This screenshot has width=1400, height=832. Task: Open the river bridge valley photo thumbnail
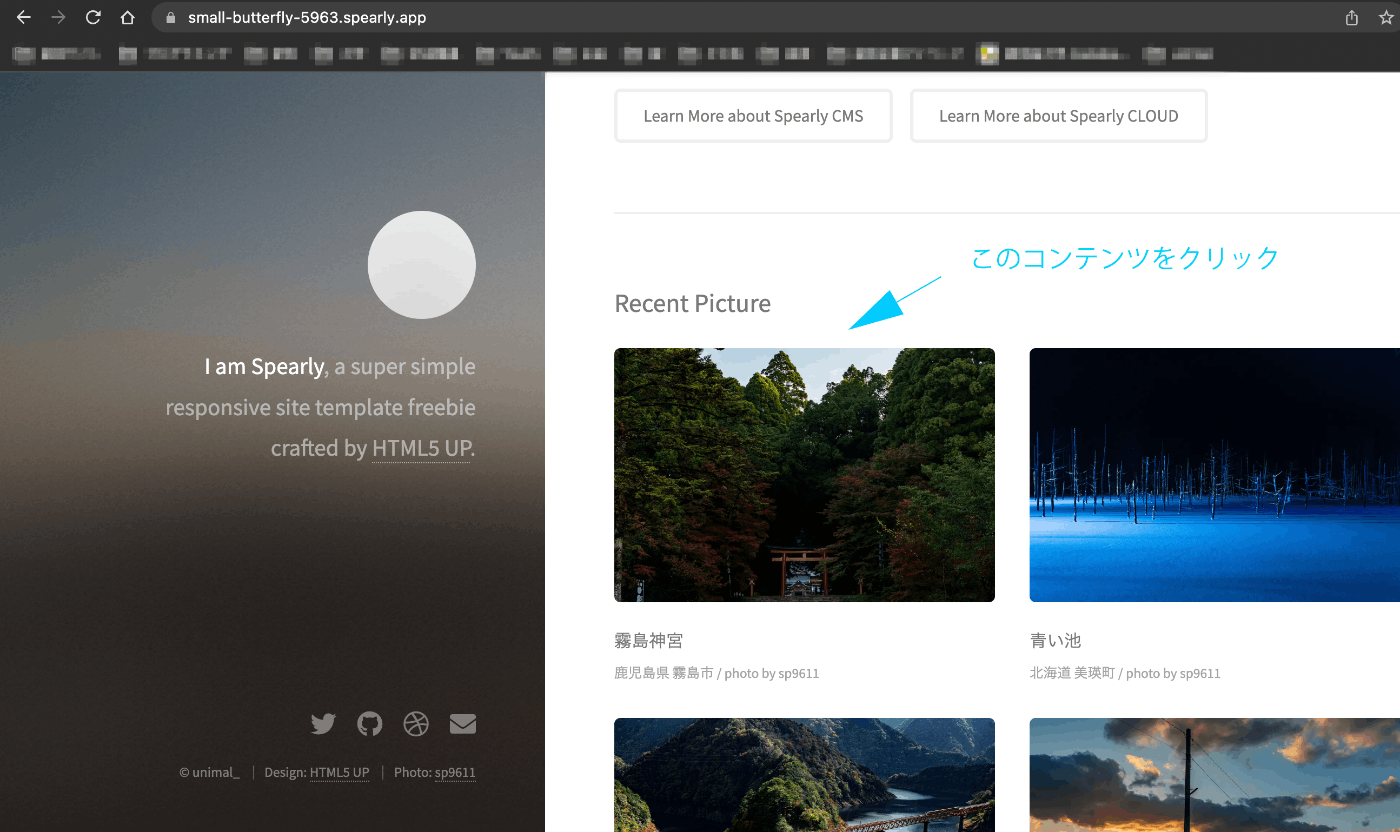804,775
